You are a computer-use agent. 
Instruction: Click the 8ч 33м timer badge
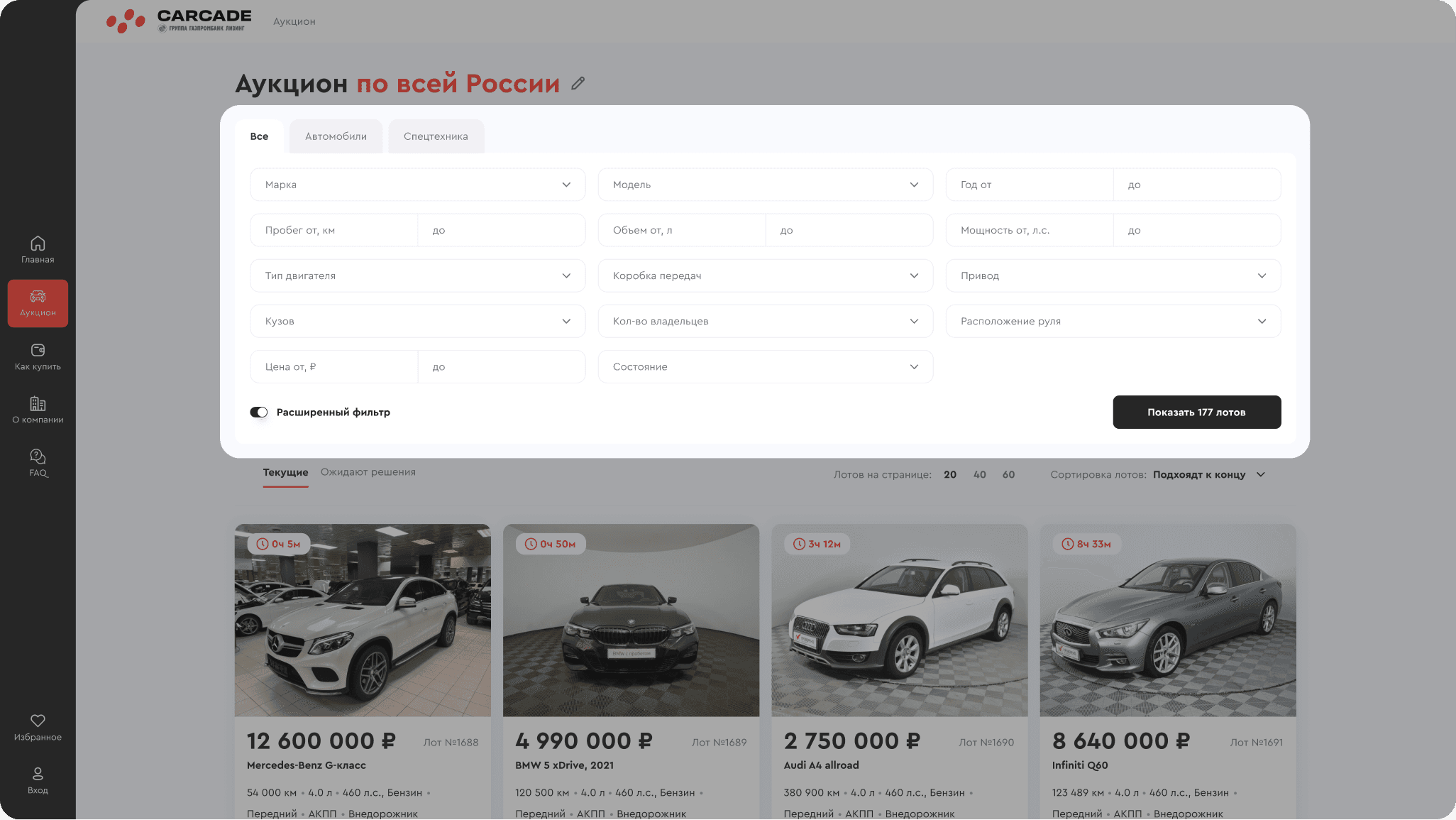tap(1086, 544)
